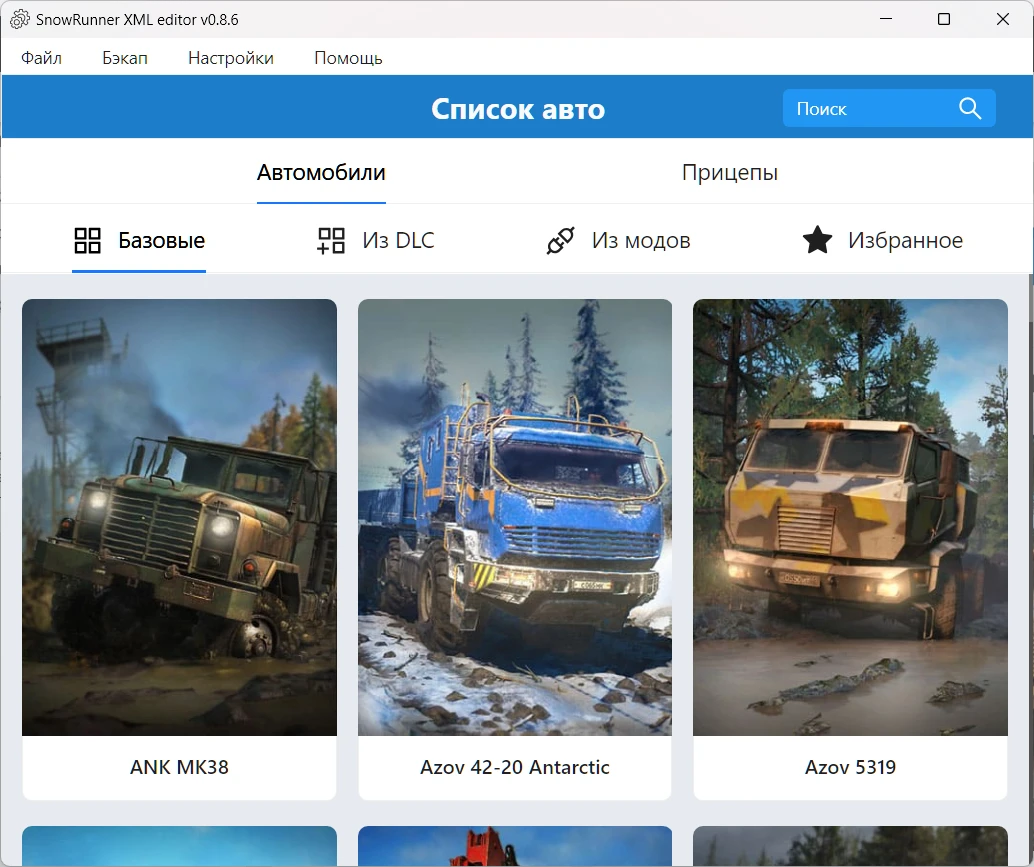
Task: Switch to the Из DLC filter tab
Action: [x=374, y=240]
